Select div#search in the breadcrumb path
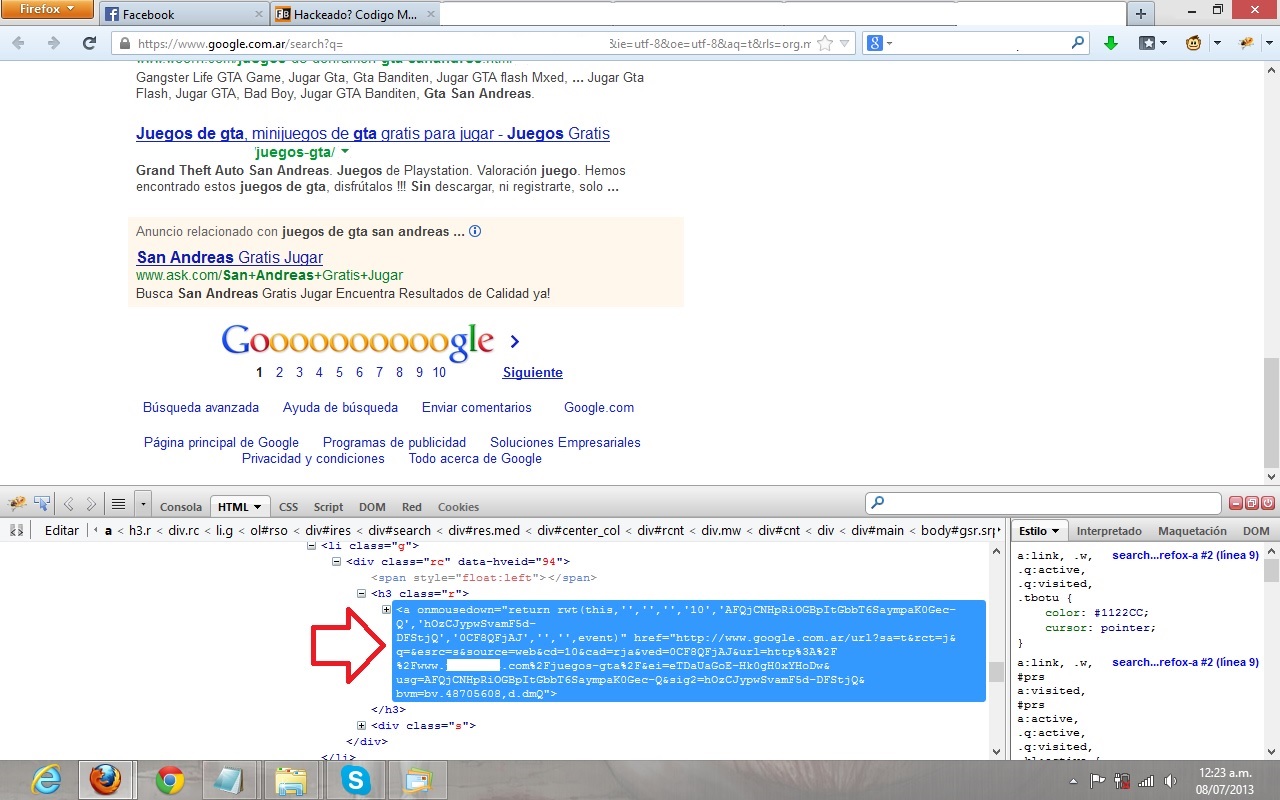Image resolution: width=1280 pixels, height=800 pixels. click(400, 531)
